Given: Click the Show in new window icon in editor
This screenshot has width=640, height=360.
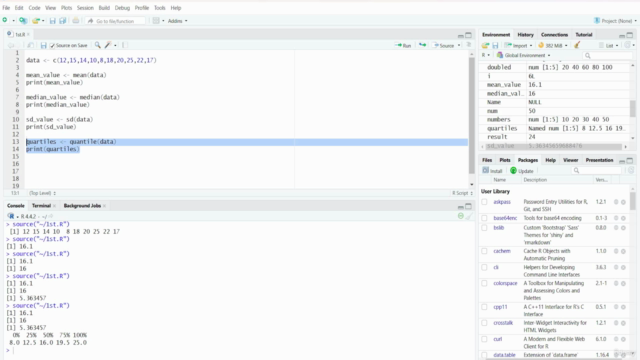Looking at the screenshot, I should [31, 45].
